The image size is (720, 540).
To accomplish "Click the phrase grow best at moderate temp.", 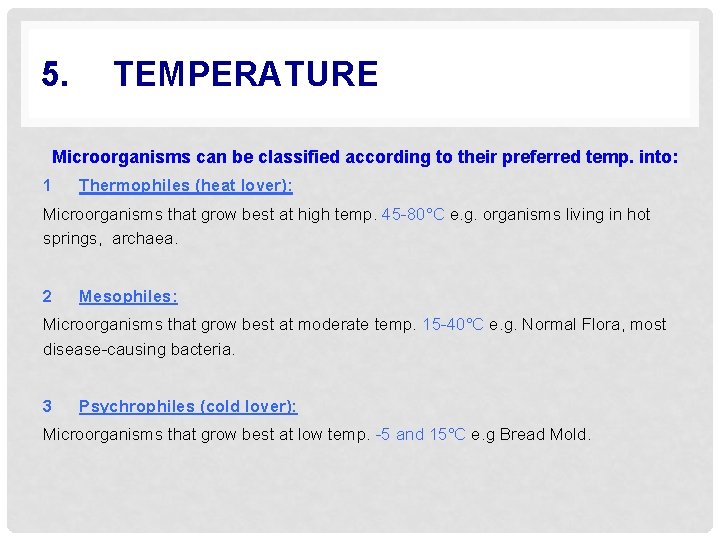I will pyautogui.click(x=308, y=325).
